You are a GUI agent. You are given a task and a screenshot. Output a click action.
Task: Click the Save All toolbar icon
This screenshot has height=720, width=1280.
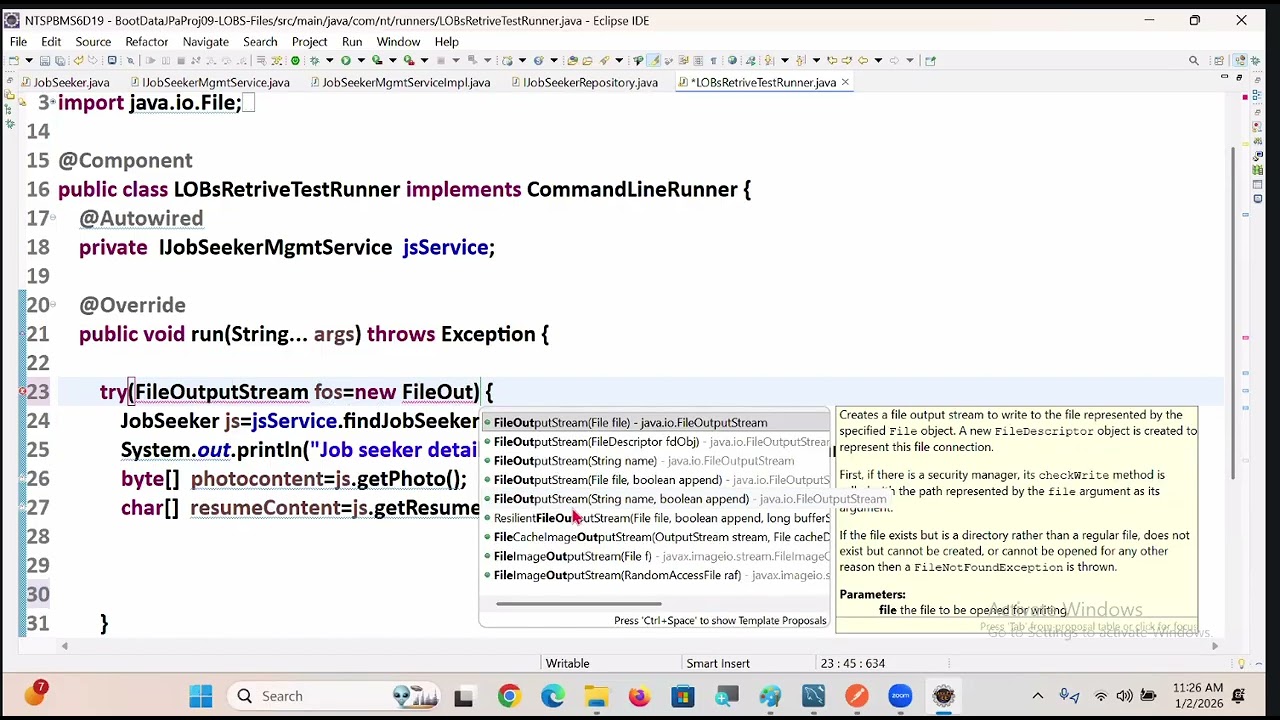(x=60, y=60)
